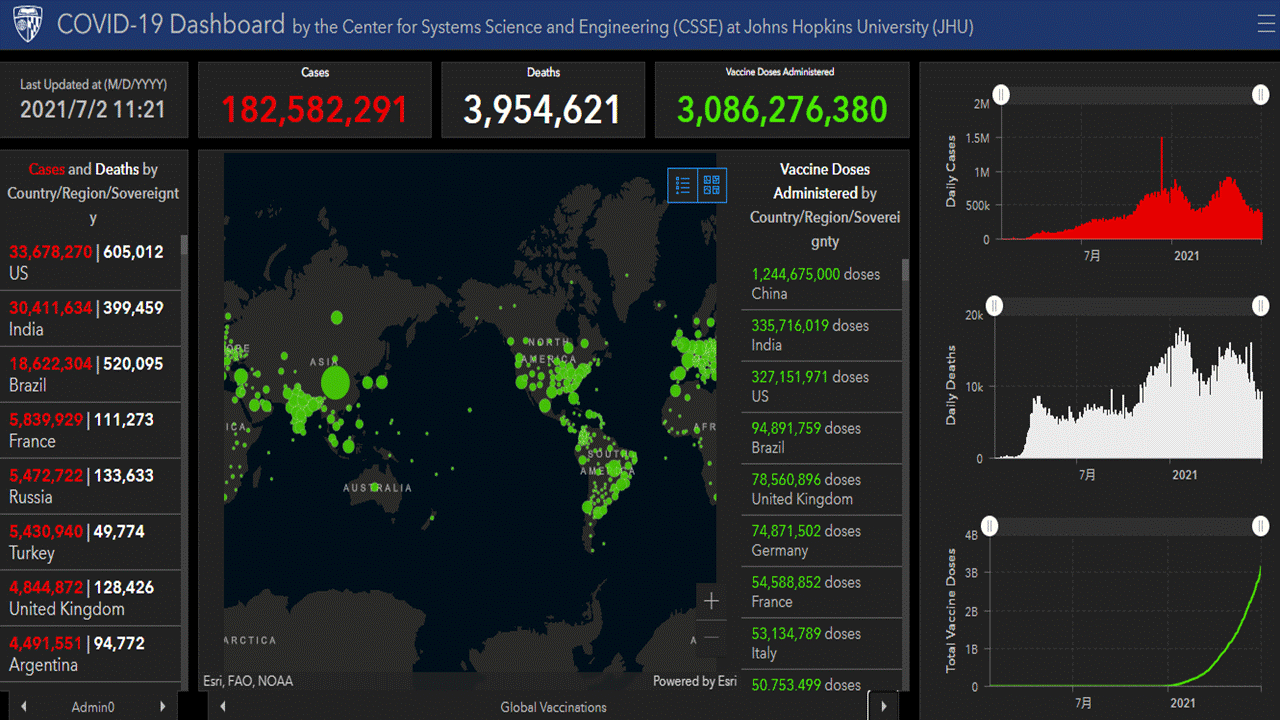Select the Global Vaccinations map tab

tap(553, 707)
